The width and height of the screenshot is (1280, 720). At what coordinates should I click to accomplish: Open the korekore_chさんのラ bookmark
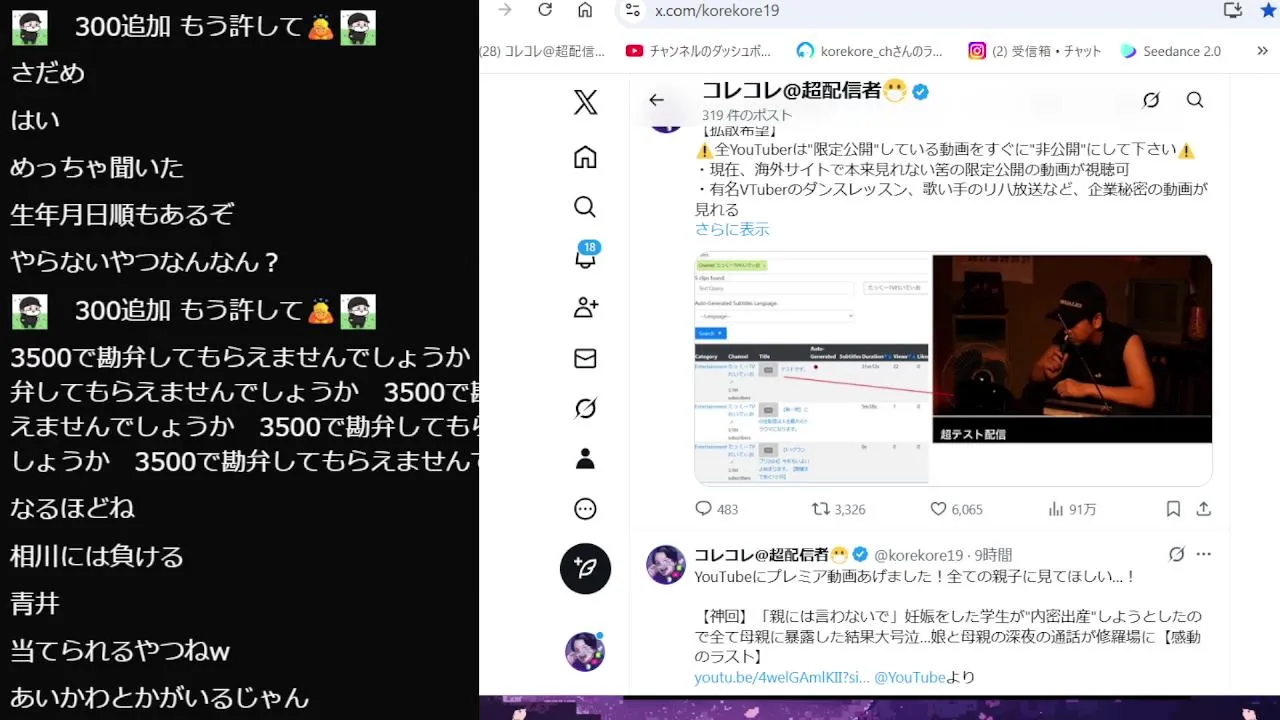[x=870, y=51]
